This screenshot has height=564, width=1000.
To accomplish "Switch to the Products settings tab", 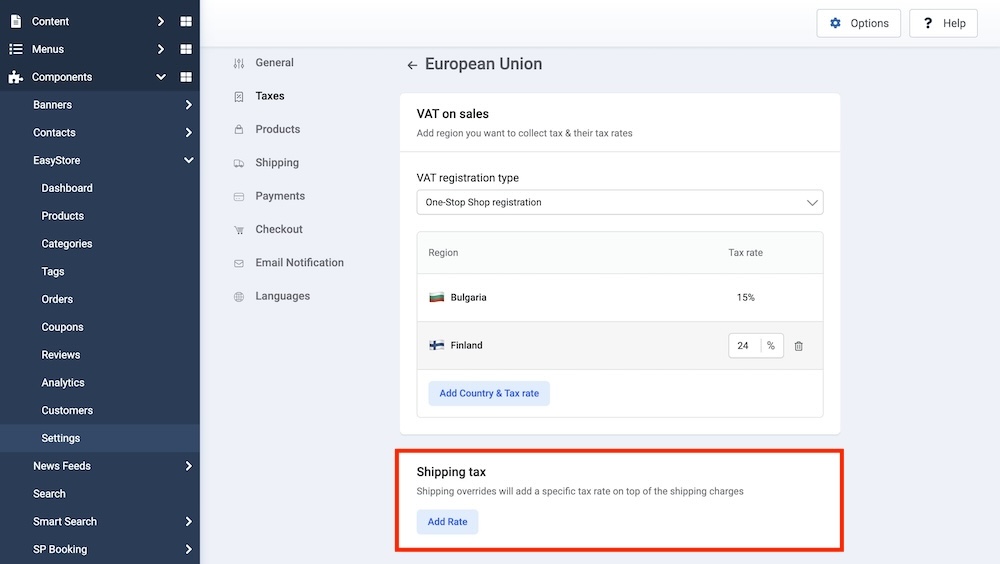I will 277,129.
